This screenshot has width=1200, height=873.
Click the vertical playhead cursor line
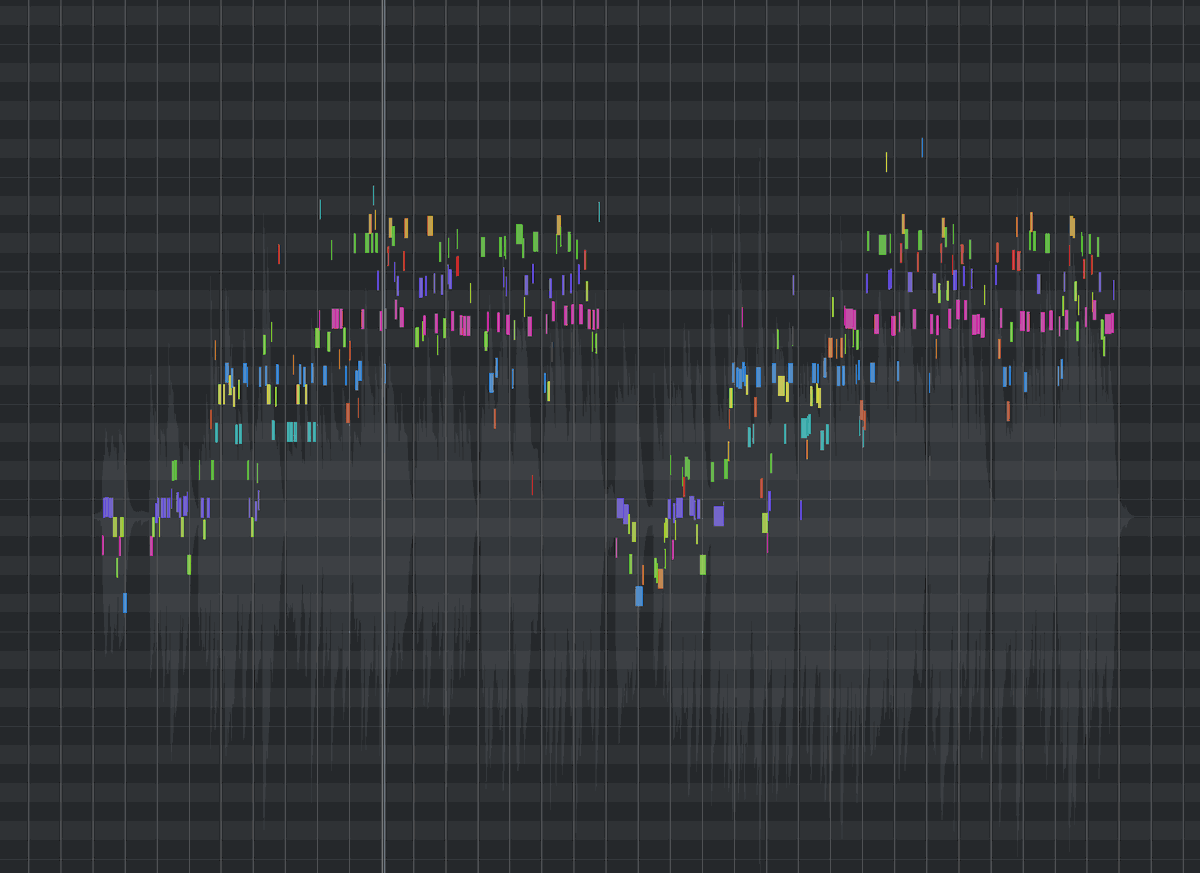[384, 436]
